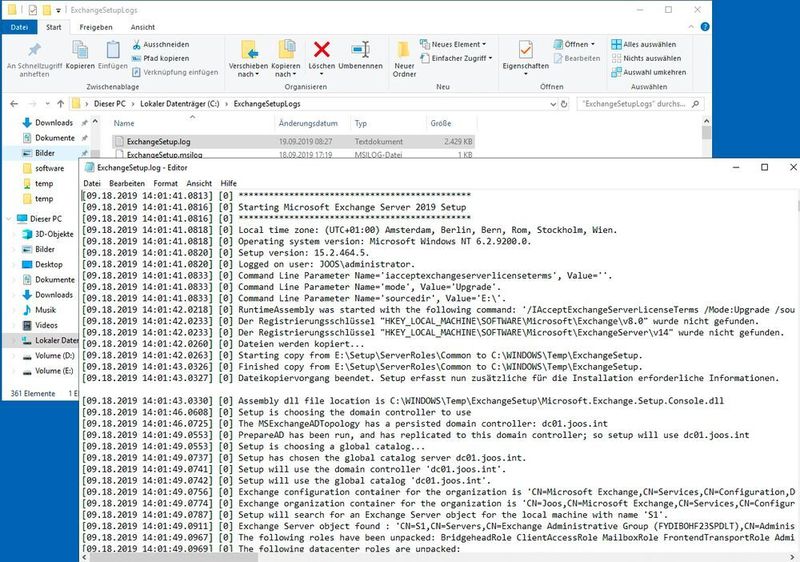Image resolution: width=800 pixels, height=562 pixels.
Task: Click Alles auswählen in ribbon
Action: (644, 44)
